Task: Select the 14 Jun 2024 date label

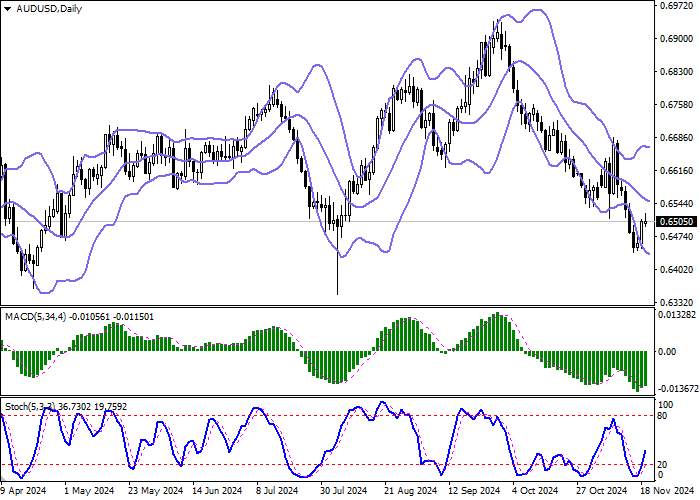Action: [217, 491]
